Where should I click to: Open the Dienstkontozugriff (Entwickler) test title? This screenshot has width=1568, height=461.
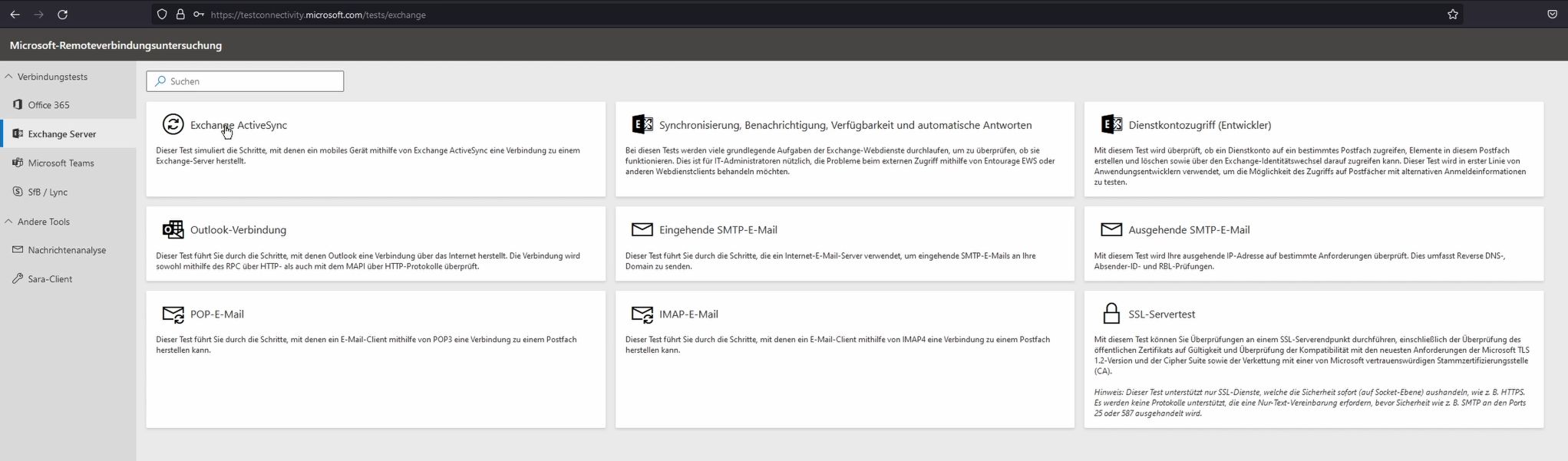click(x=1200, y=125)
